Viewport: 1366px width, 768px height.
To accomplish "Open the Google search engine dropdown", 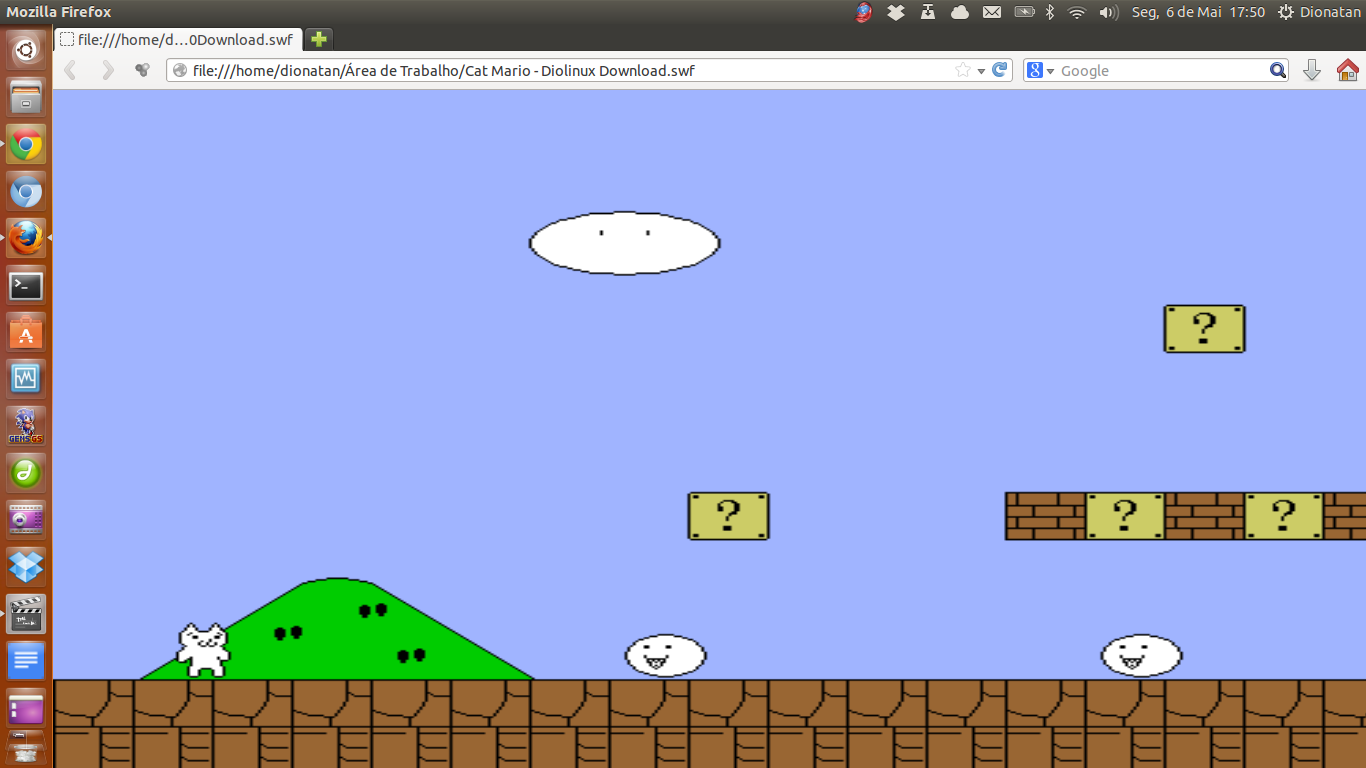I will point(1041,70).
